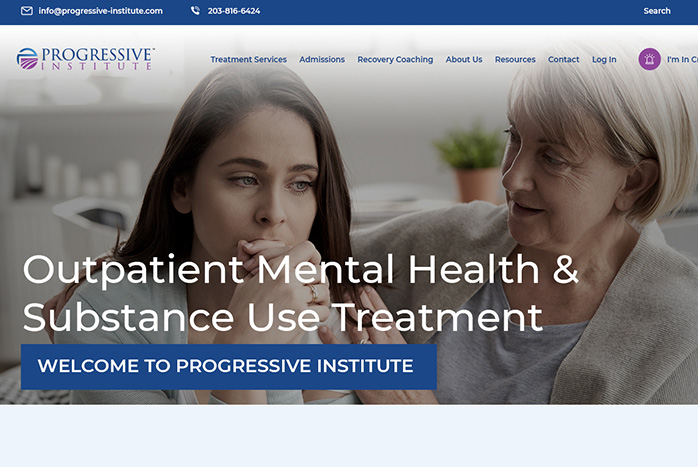Screen dimensions: 698x467
Task: Open the Search option in top bar
Action: coord(657,11)
